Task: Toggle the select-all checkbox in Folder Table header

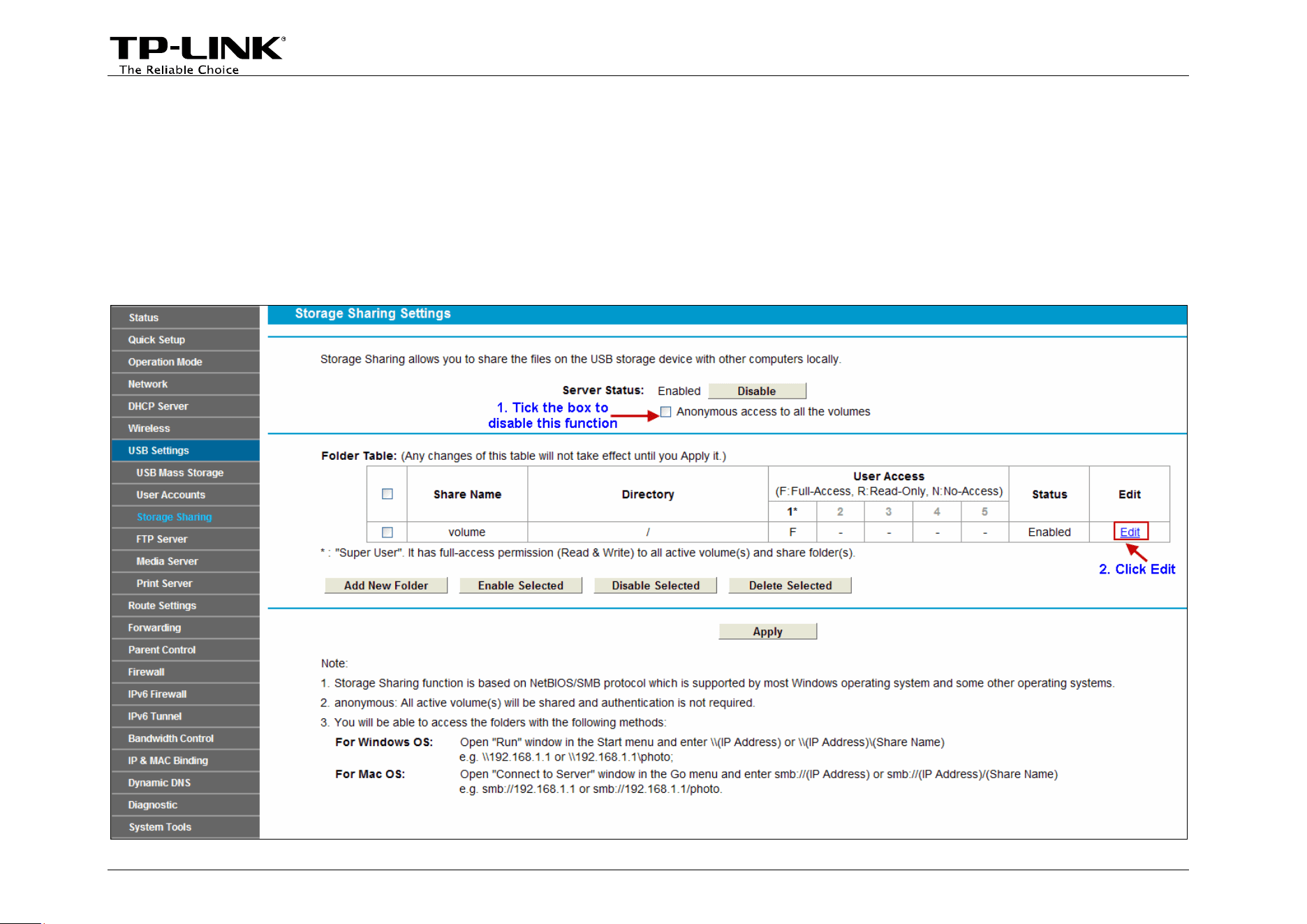Action: point(387,494)
